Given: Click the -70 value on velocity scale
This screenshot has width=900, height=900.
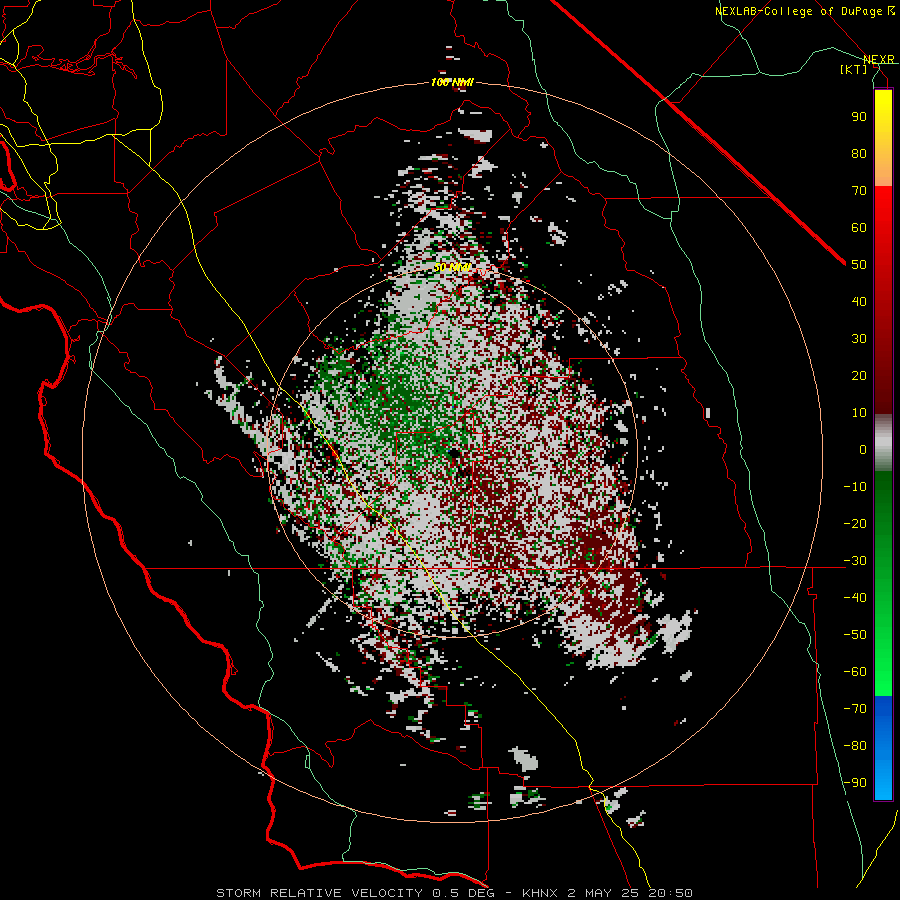Looking at the screenshot, I should (x=855, y=709).
